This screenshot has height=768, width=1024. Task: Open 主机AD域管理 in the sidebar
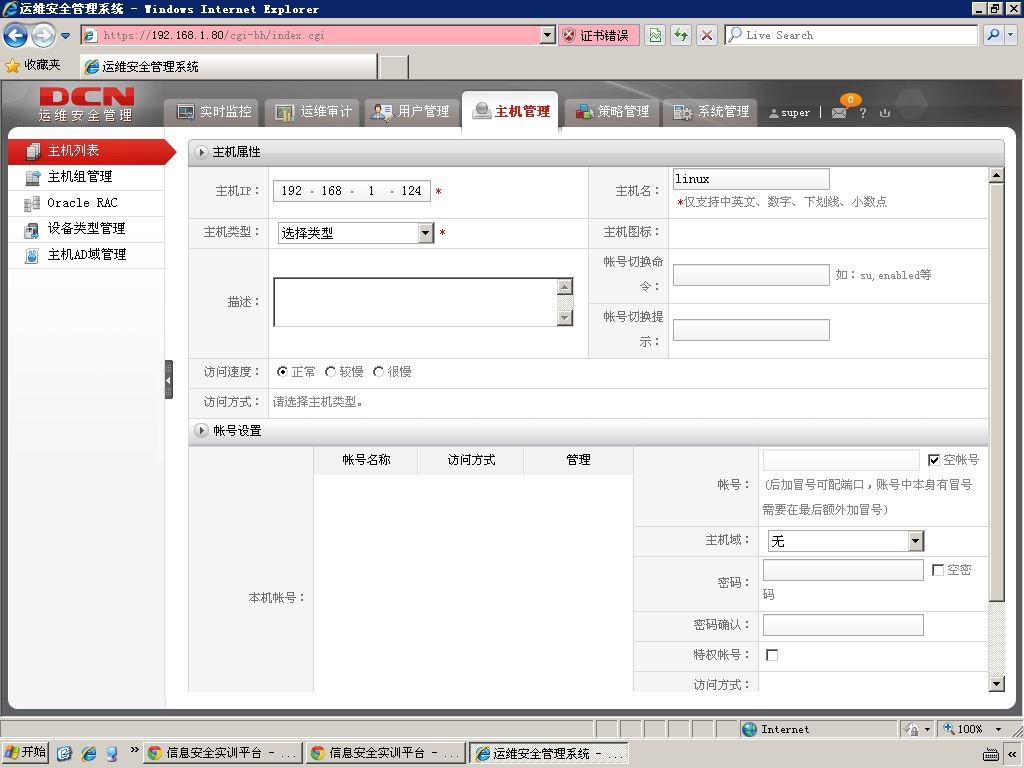[87, 255]
